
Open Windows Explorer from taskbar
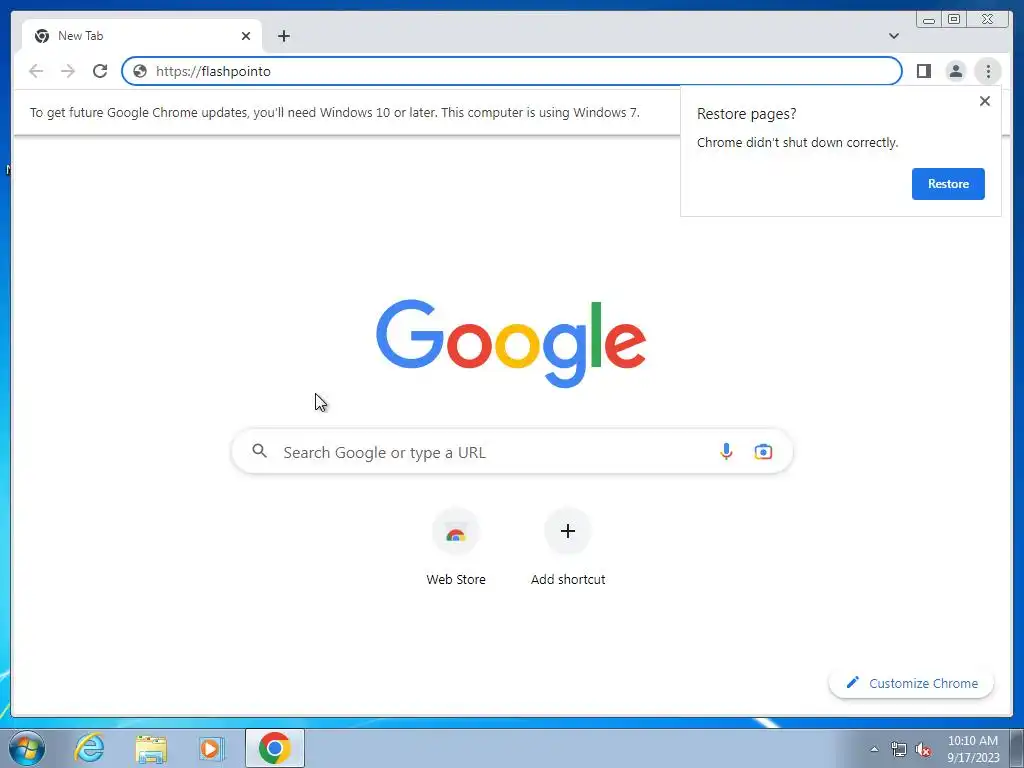151,748
